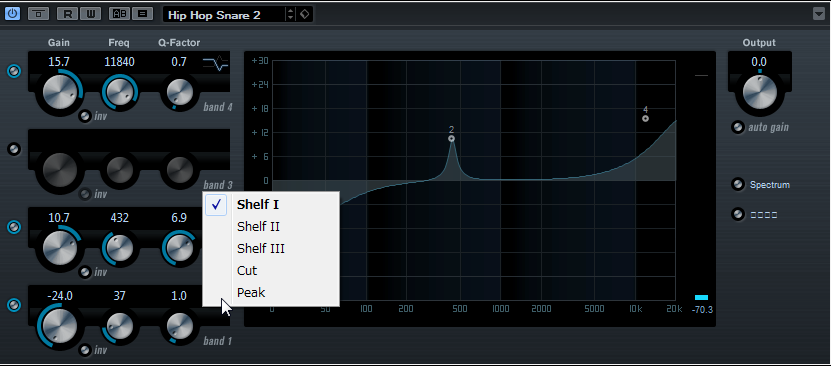Image resolution: width=831 pixels, height=366 pixels.
Task: Open top-right functions menu arrow
Action: [819, 14]
